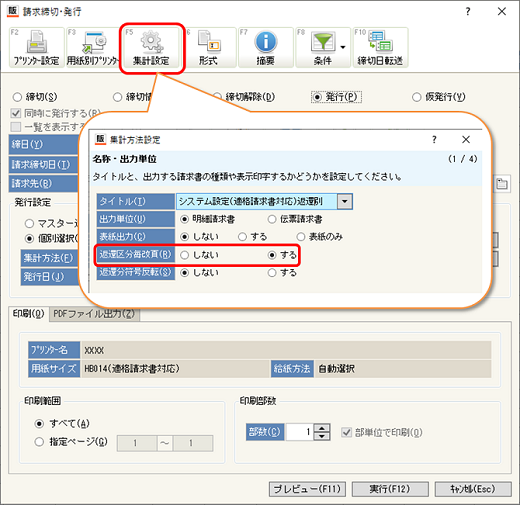Viewport: 520px width, 505px height.
Task: Click the プレビュー(F11) button
Action: coord(307,489)
